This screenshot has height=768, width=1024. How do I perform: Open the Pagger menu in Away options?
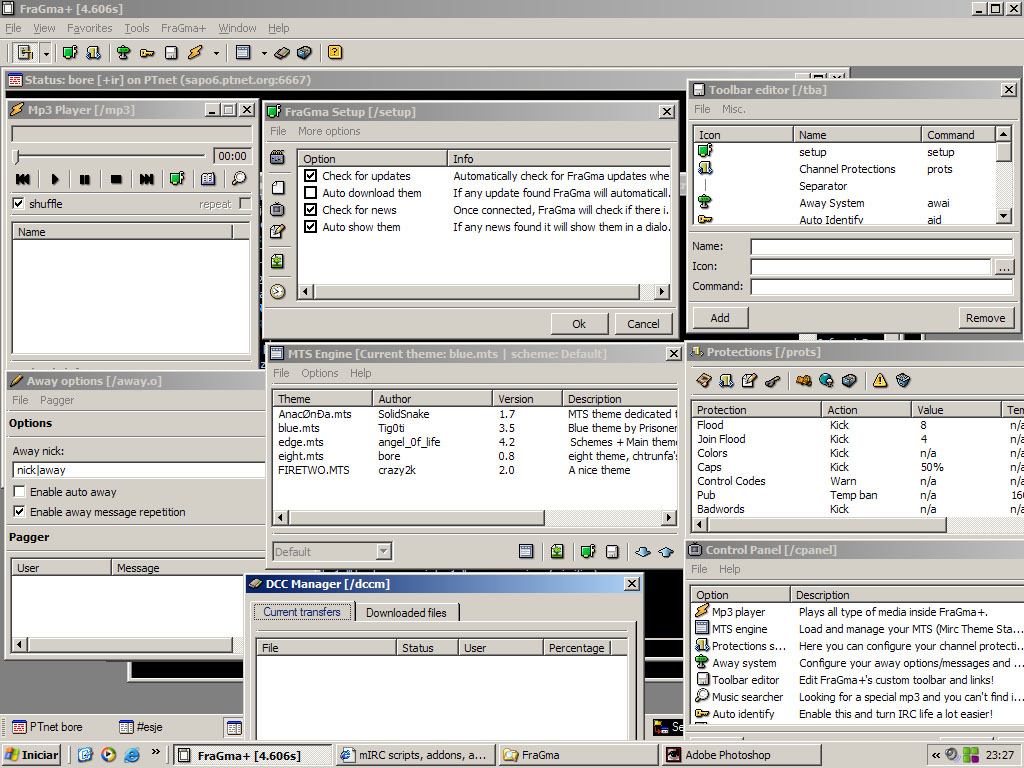(x=57, y=400)
